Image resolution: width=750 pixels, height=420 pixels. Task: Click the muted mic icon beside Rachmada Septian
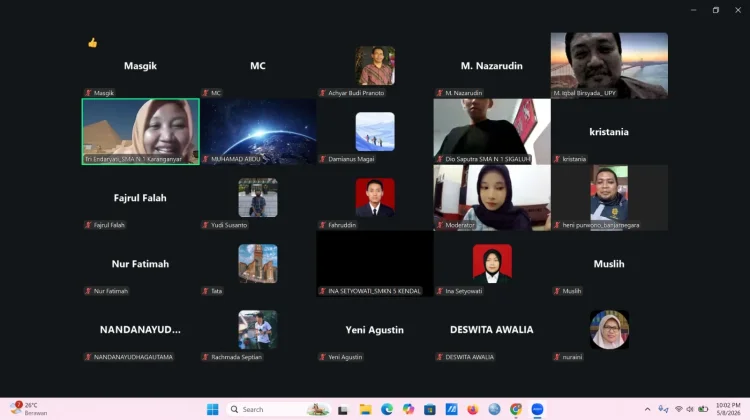(206, 357)
